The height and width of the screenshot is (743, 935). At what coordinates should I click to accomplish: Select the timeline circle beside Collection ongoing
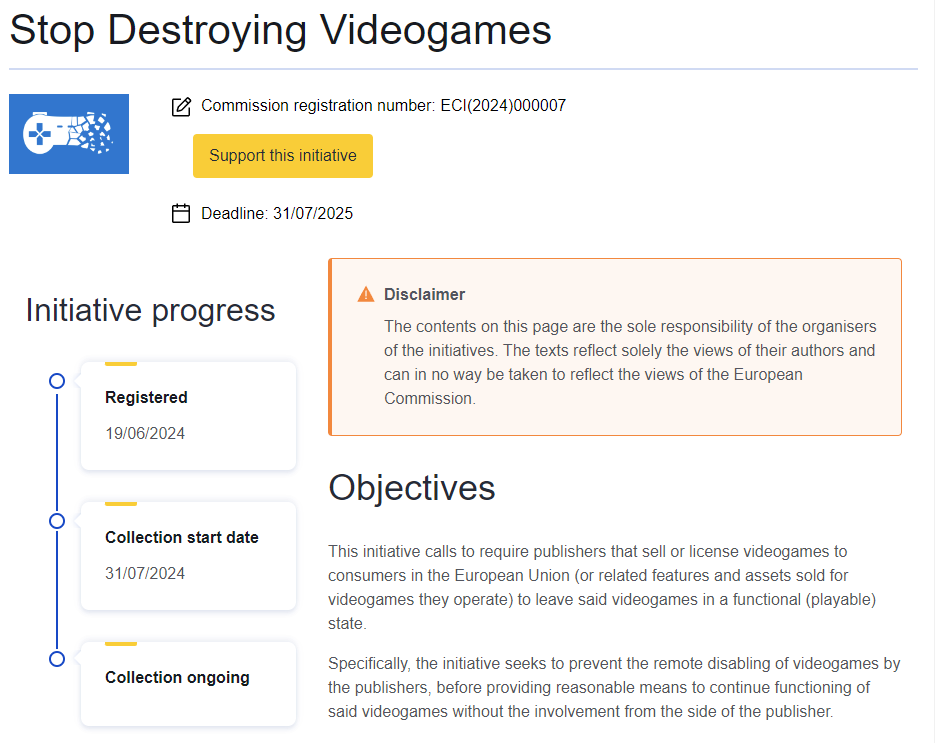coord(57,660)
